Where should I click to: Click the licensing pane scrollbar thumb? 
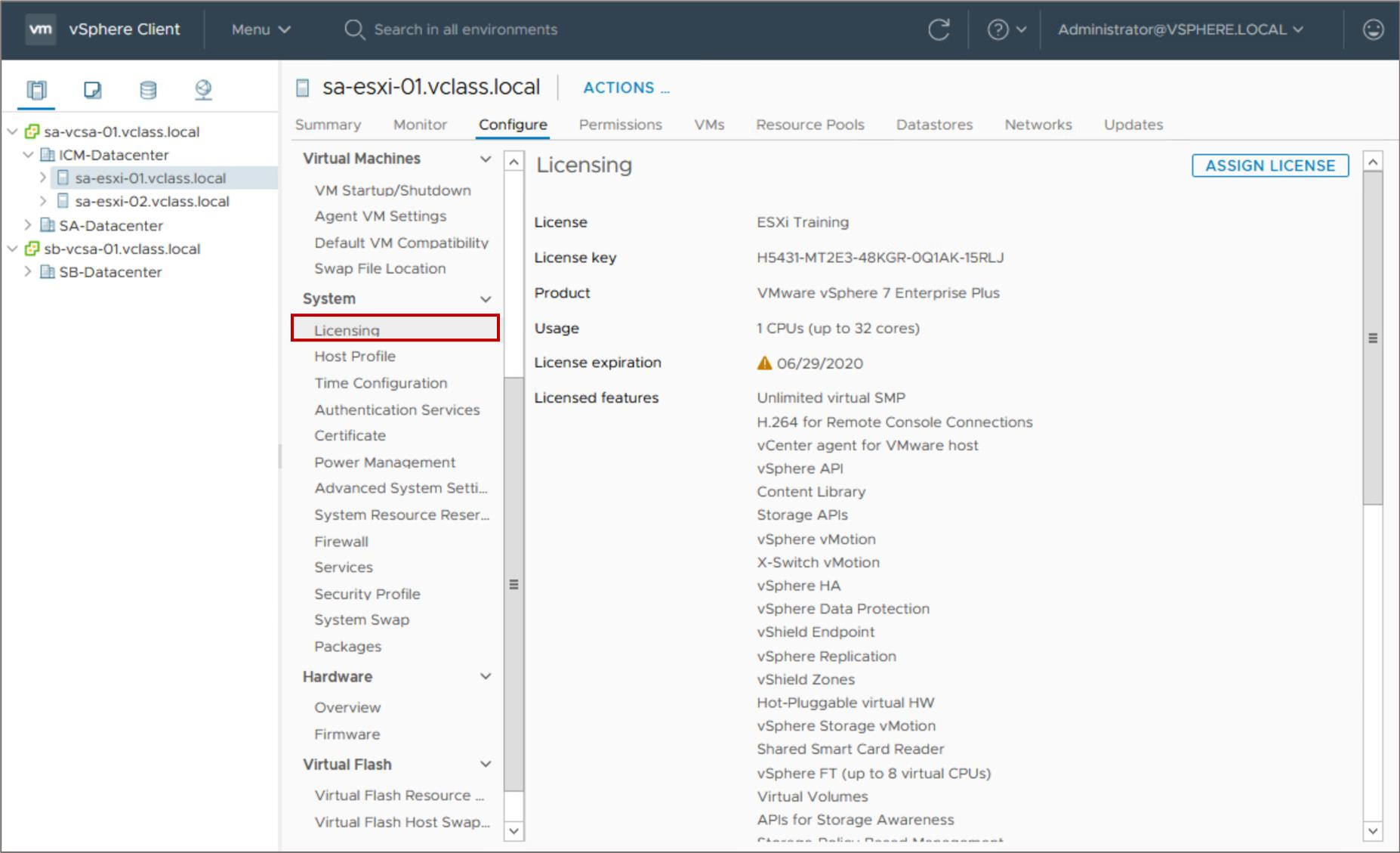point(1373,338)
